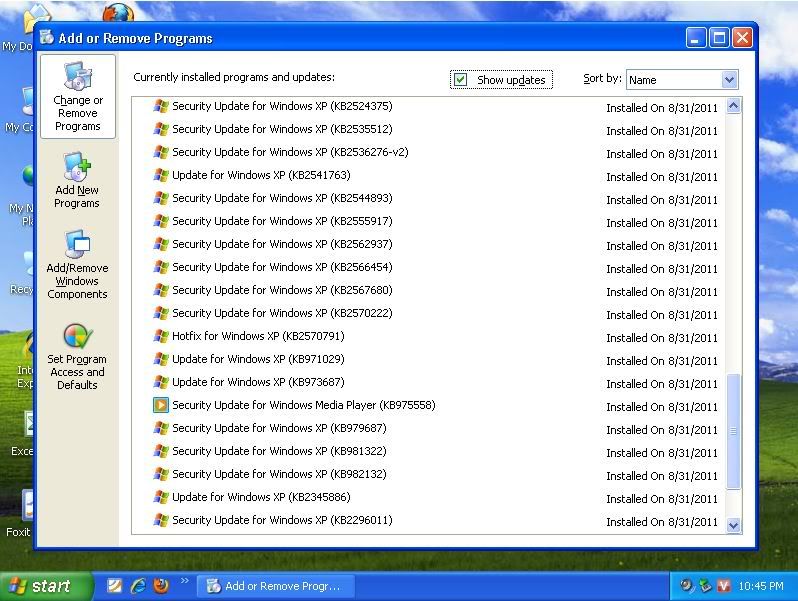Minimize the Add or Remove Programs window

[696, 38]
